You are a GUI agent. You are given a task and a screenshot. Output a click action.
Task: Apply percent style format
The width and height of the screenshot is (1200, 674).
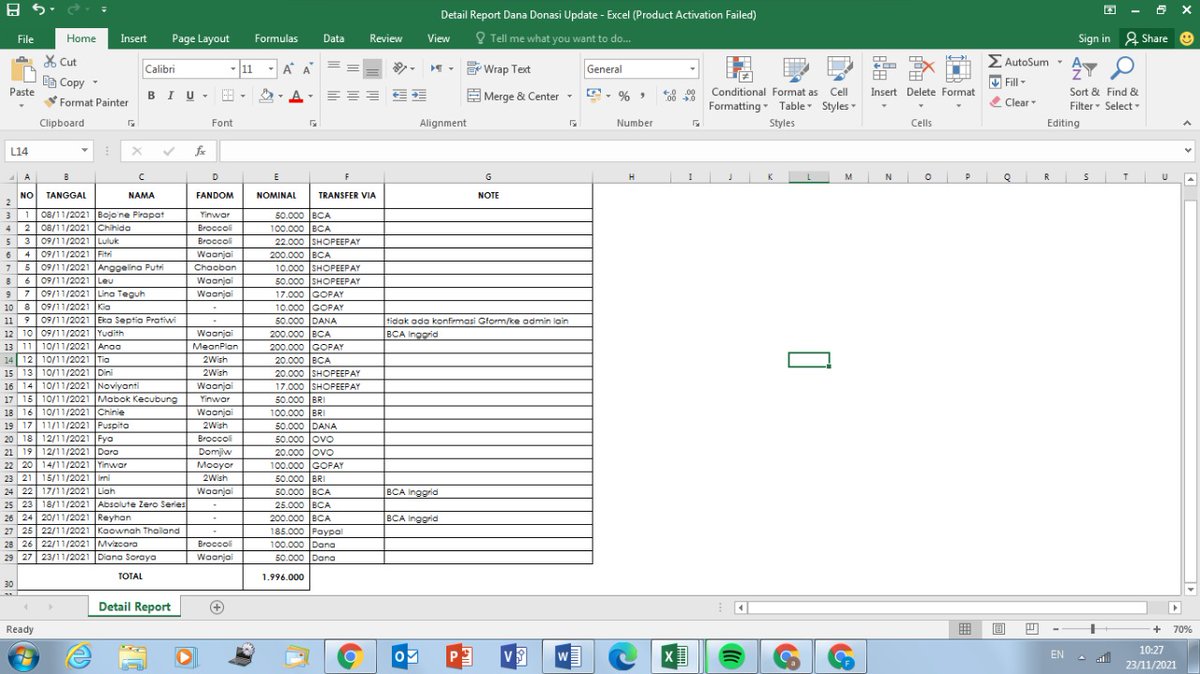[624, 96]
